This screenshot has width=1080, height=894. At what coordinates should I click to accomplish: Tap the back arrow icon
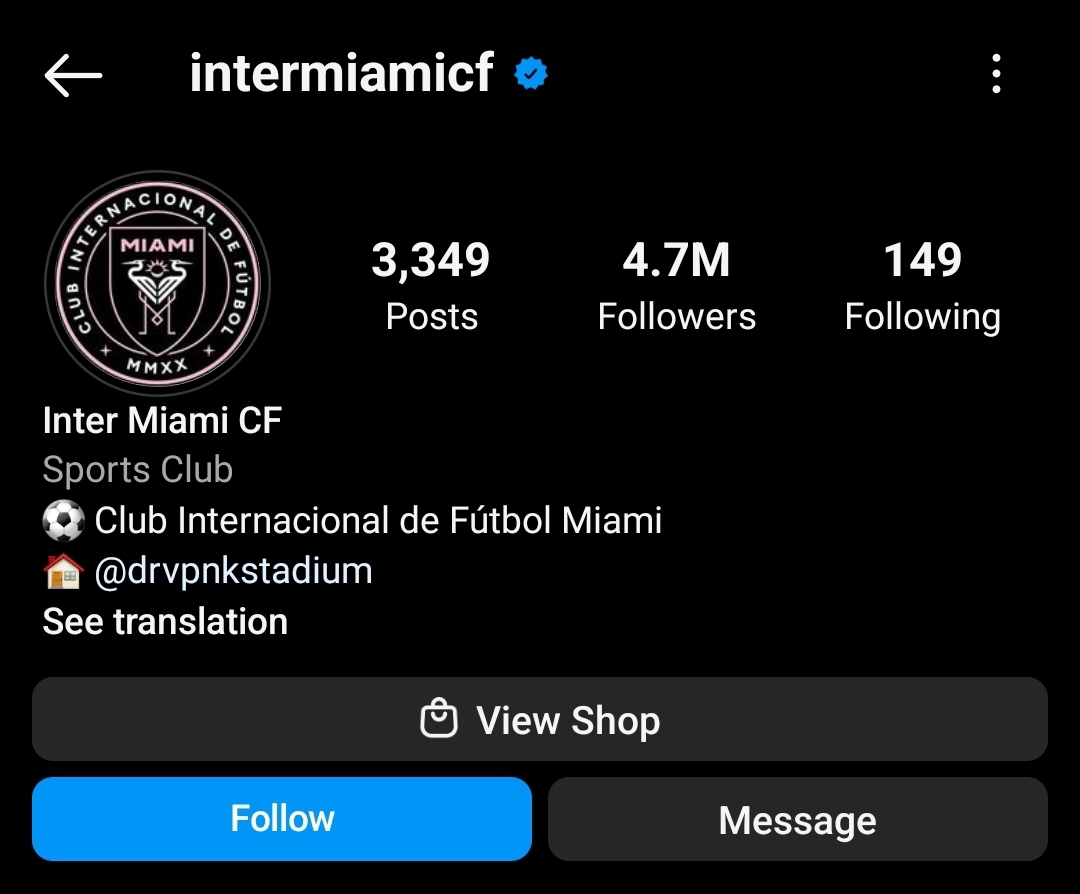click(x=73, y=75)
